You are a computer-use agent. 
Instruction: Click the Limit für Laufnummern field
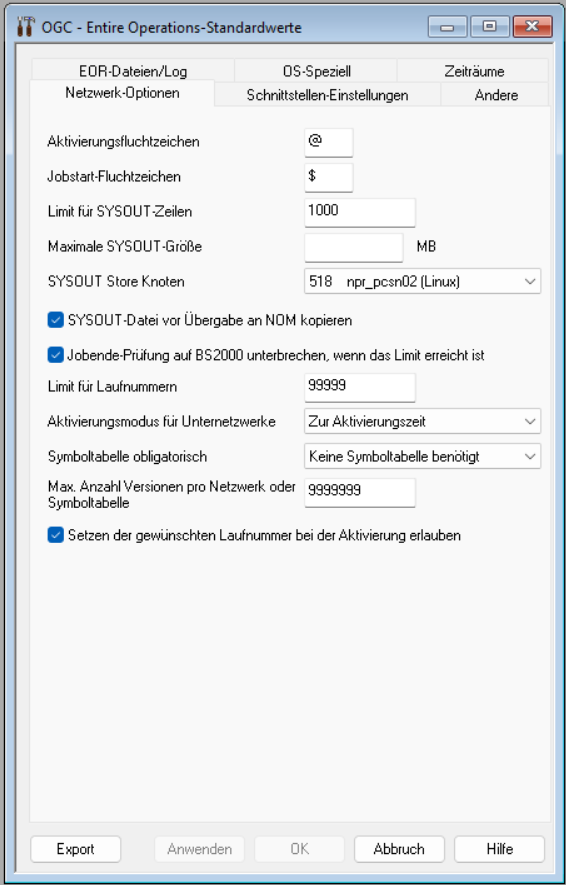tap(359, 387)
